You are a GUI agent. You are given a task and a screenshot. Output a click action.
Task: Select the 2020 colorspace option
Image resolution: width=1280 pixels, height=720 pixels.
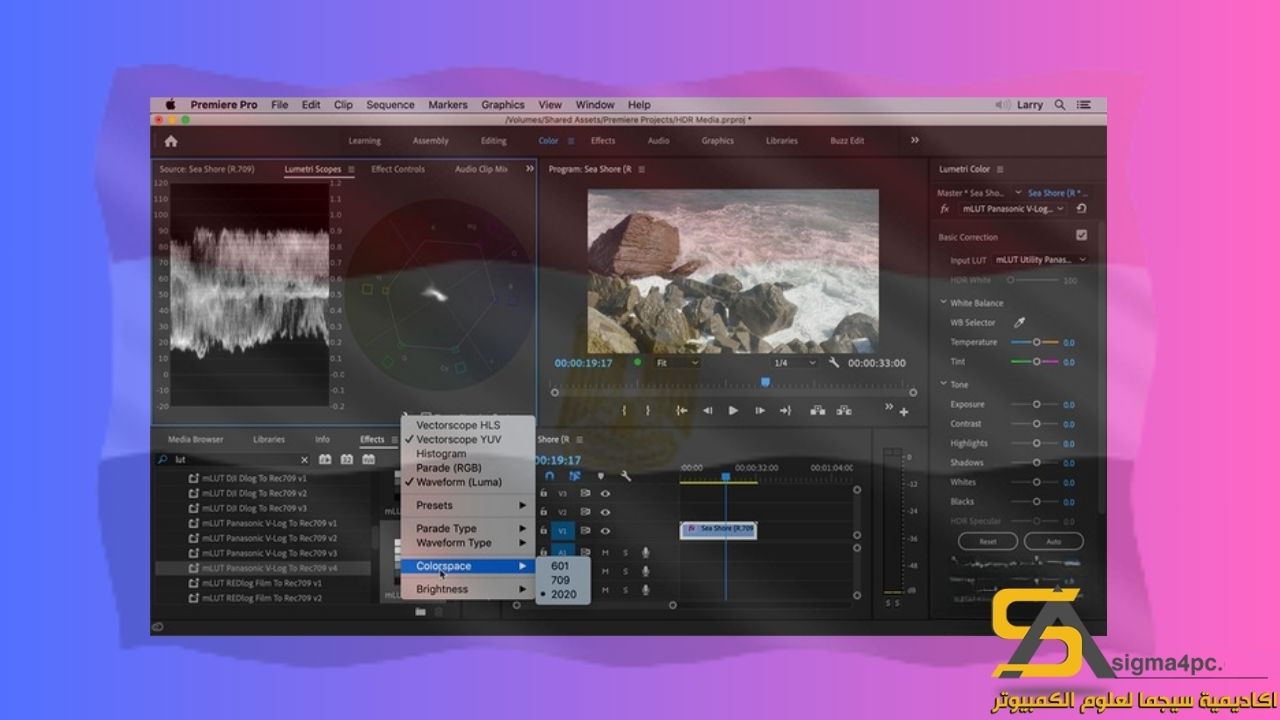563,594
